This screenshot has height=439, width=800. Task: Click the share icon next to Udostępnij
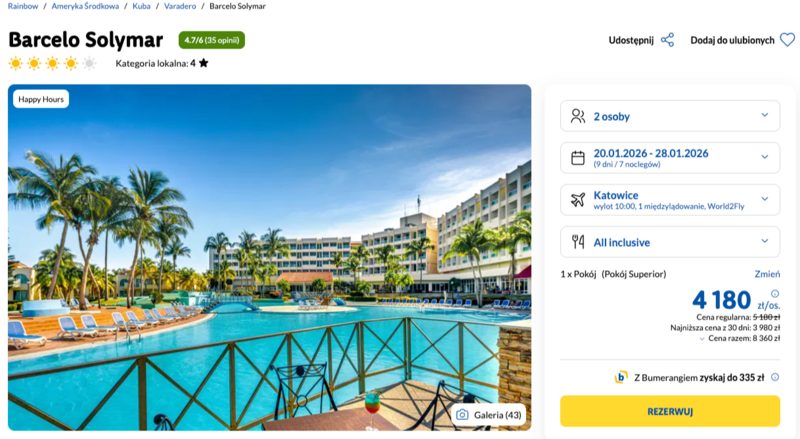pyautogui.click(x=667, y=40)
